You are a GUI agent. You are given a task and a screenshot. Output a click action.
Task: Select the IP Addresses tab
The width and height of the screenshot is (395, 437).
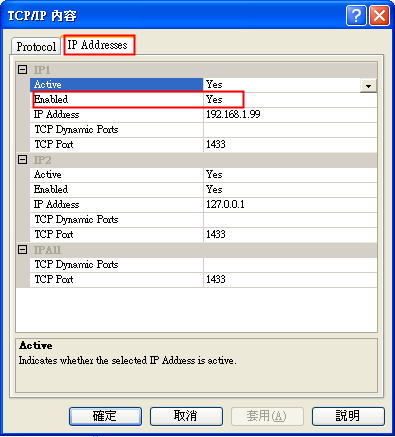98,45
